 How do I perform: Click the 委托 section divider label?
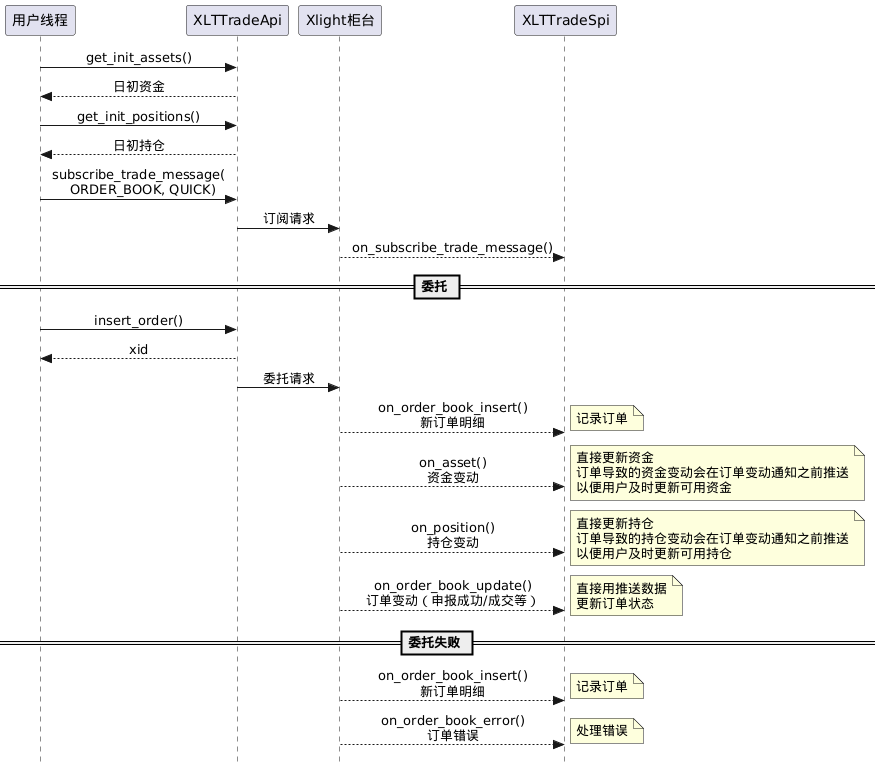point(437,287)
